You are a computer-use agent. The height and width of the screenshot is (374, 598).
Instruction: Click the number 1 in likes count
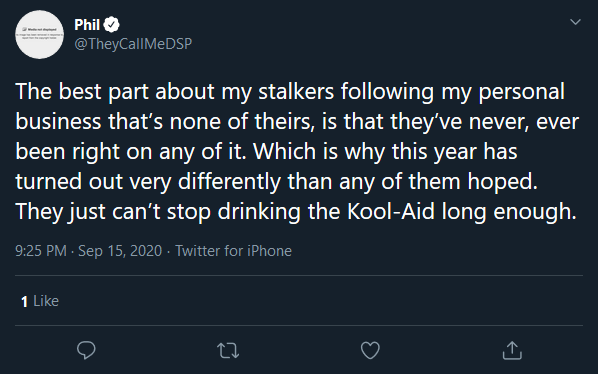pos(24,302)
